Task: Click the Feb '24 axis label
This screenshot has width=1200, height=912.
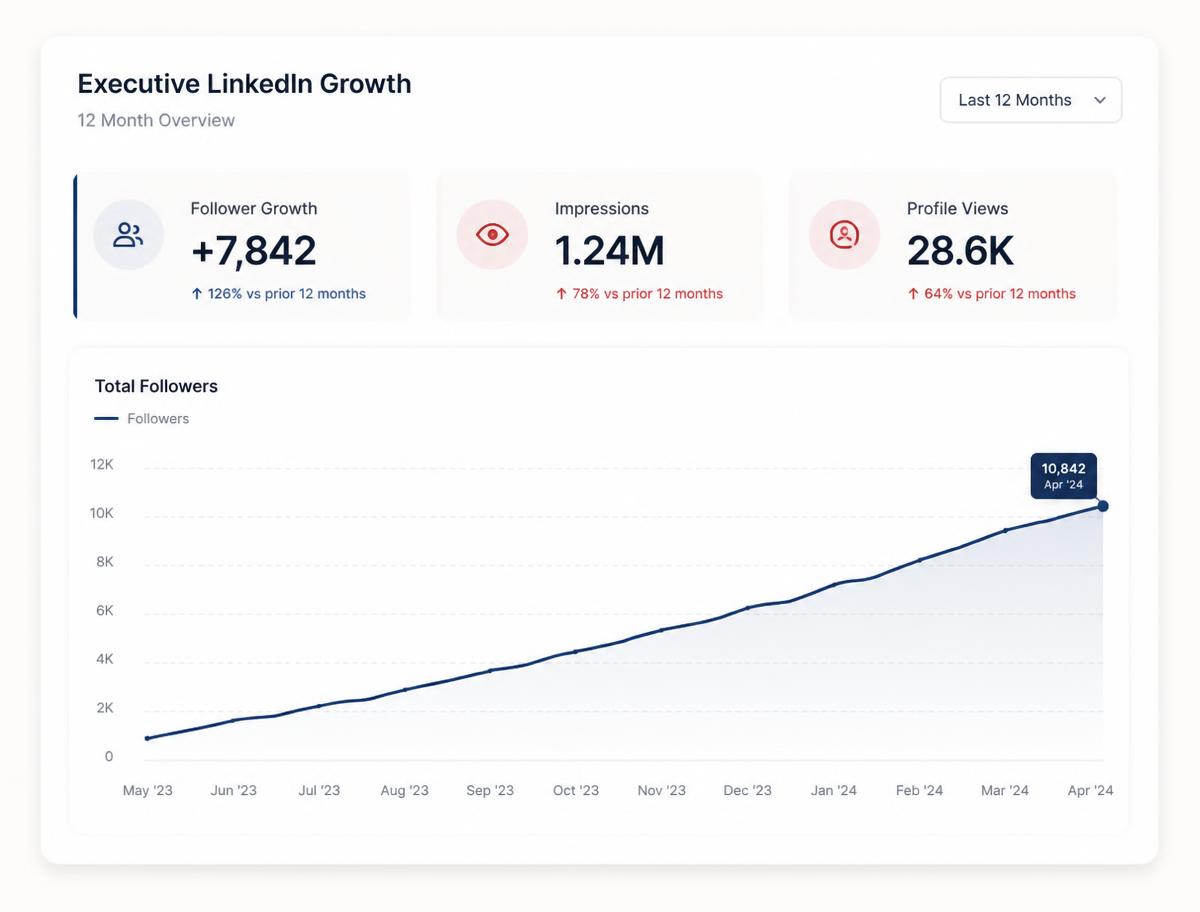Action: (920, 790)
